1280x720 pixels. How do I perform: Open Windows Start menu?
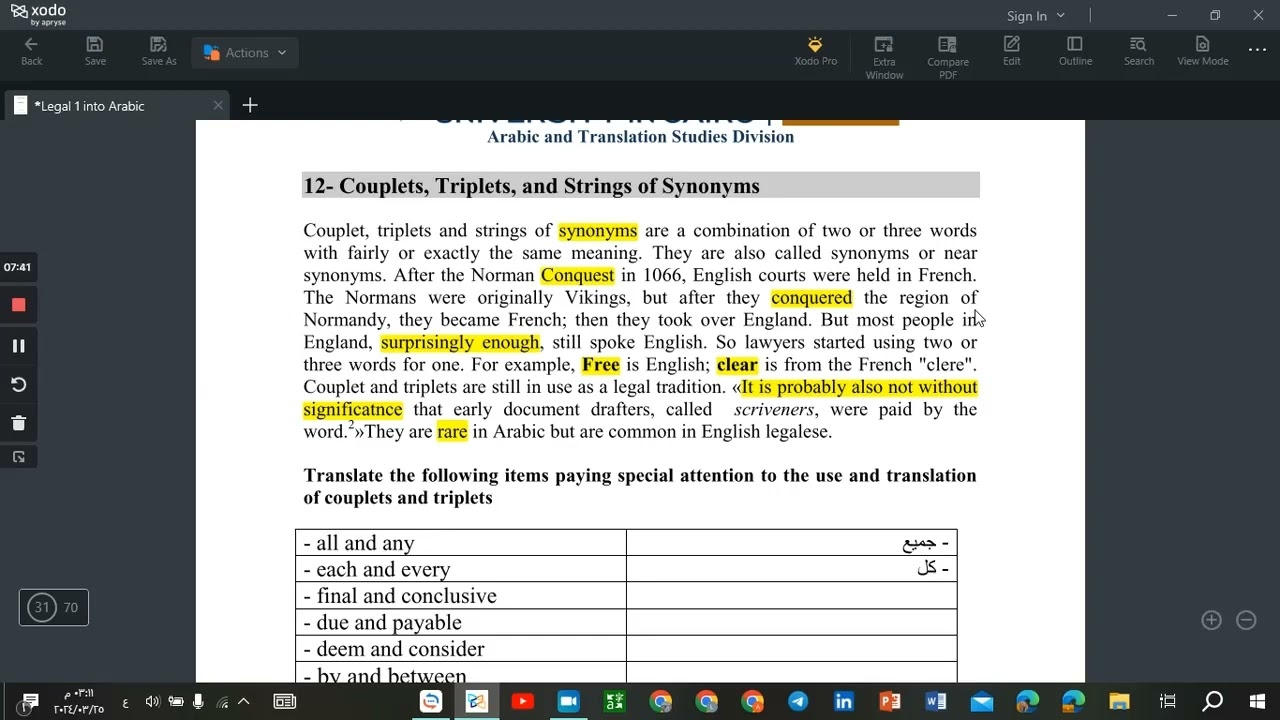pyautogui.click(x=1257, y=701)
